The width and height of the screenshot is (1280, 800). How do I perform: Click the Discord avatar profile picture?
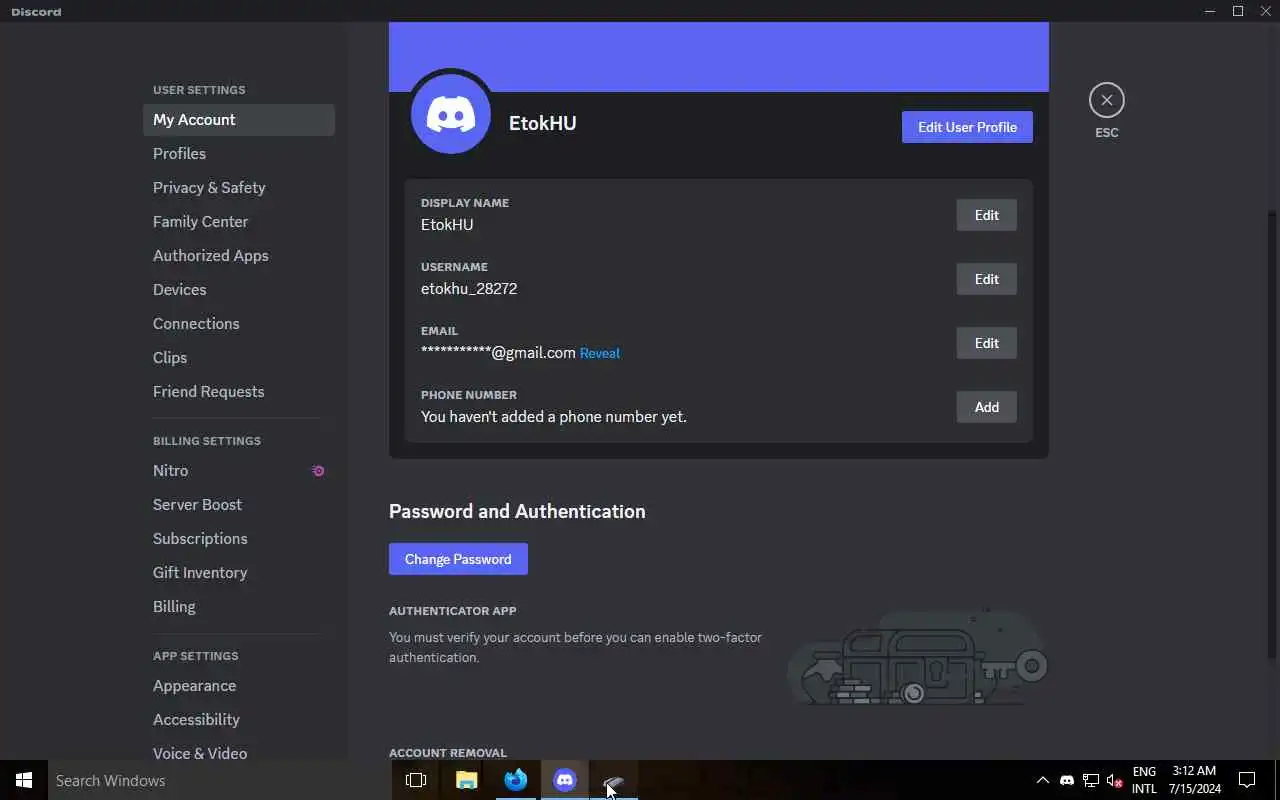pyautogui.click(x=451, y=115)
